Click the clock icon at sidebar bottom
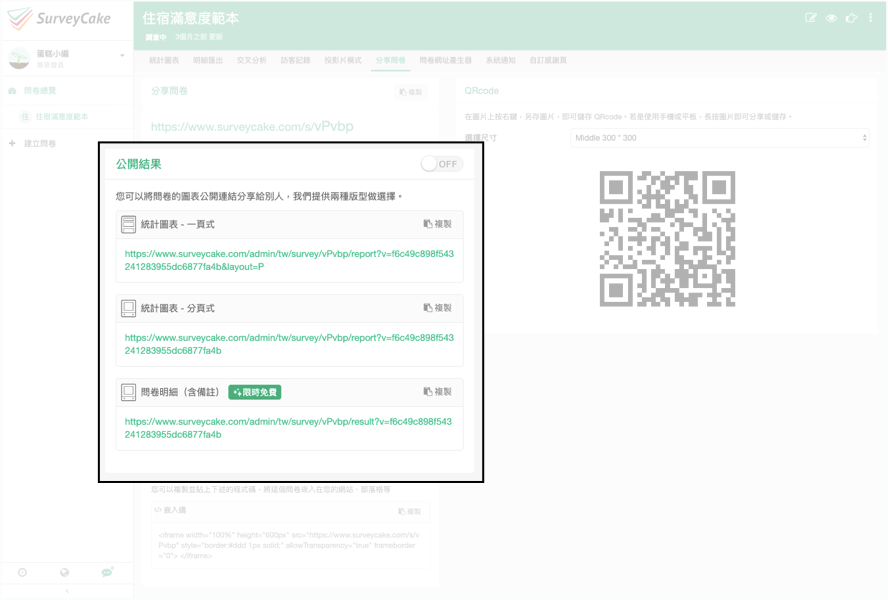Viewport: 888px width, 600px height. tap(22, 572)
